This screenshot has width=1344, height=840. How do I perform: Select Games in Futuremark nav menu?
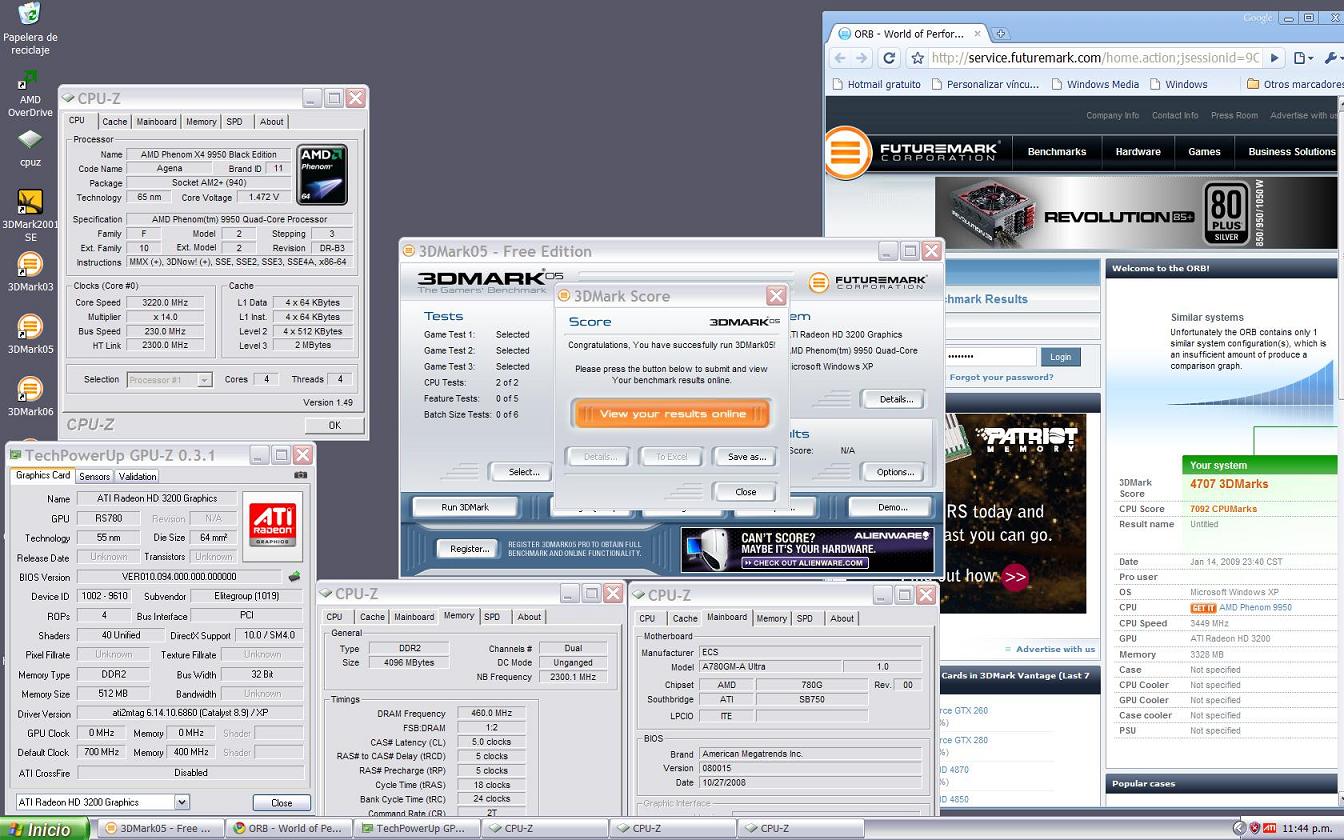click(x=1204, y=152)
